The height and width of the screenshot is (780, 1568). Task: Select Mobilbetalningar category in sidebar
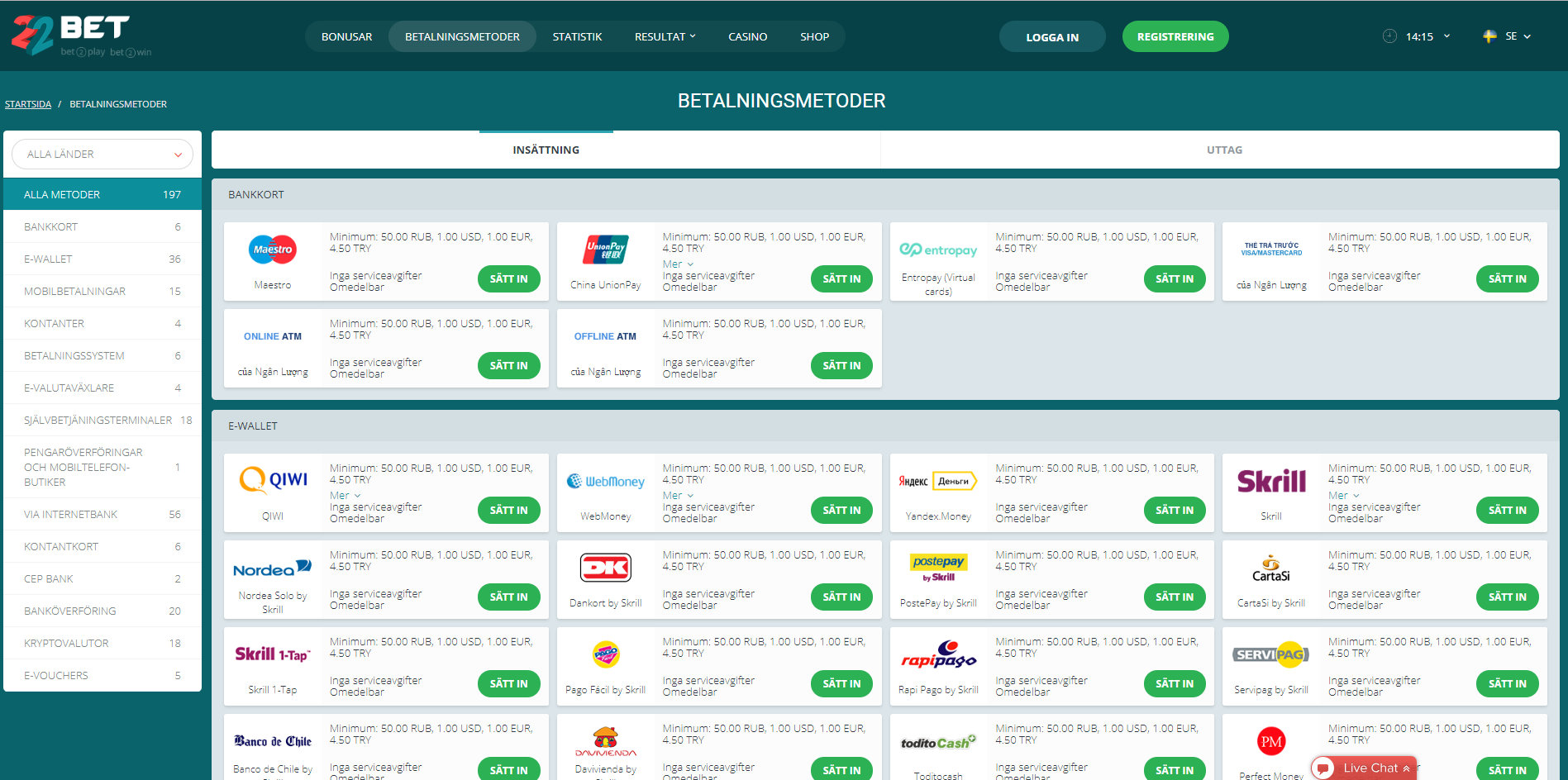point(102,291)
